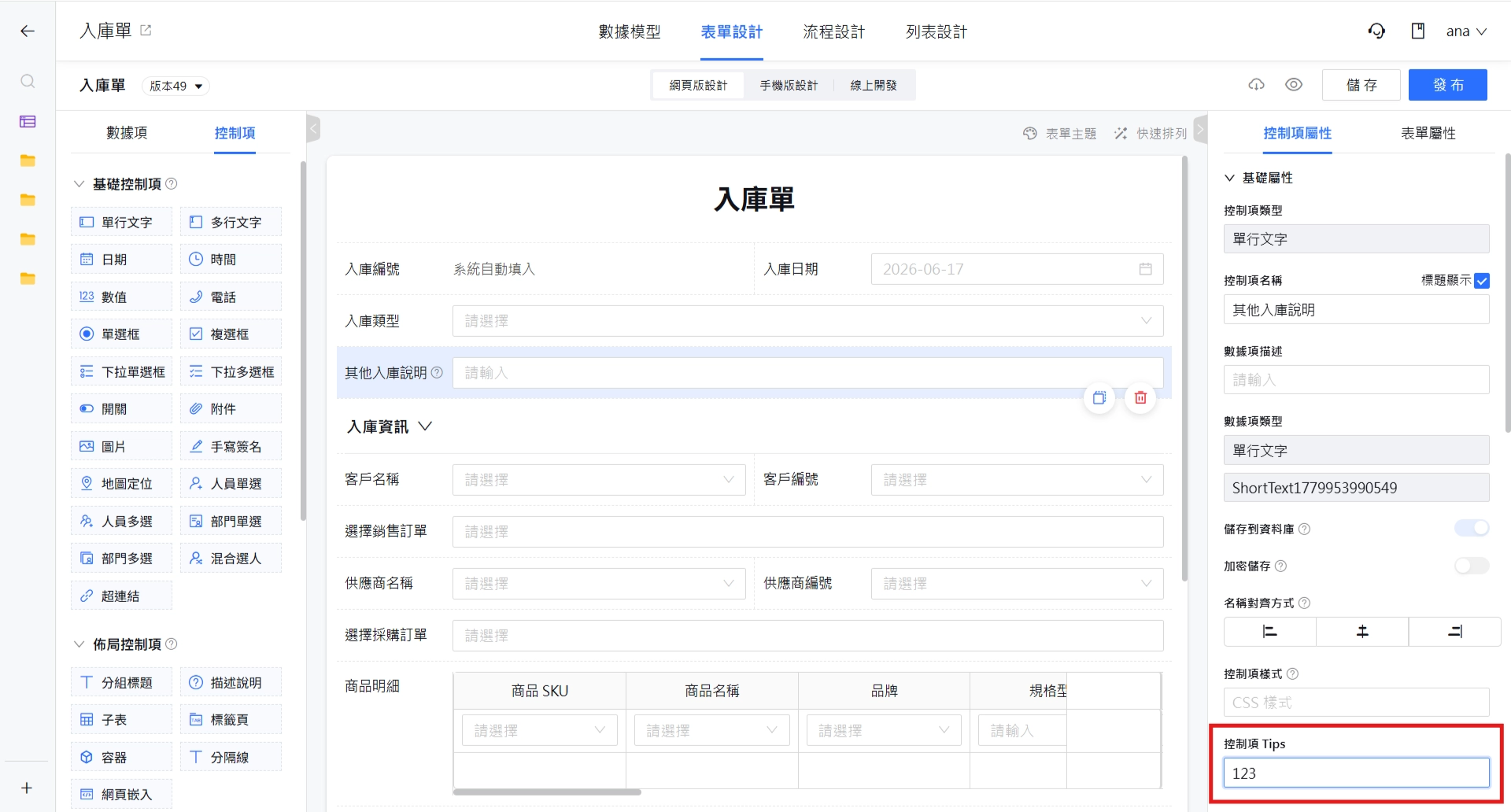Screen dimensions: 1511x812
Task: Collapse the 基礎控制項 section
Action: point(79,183)
